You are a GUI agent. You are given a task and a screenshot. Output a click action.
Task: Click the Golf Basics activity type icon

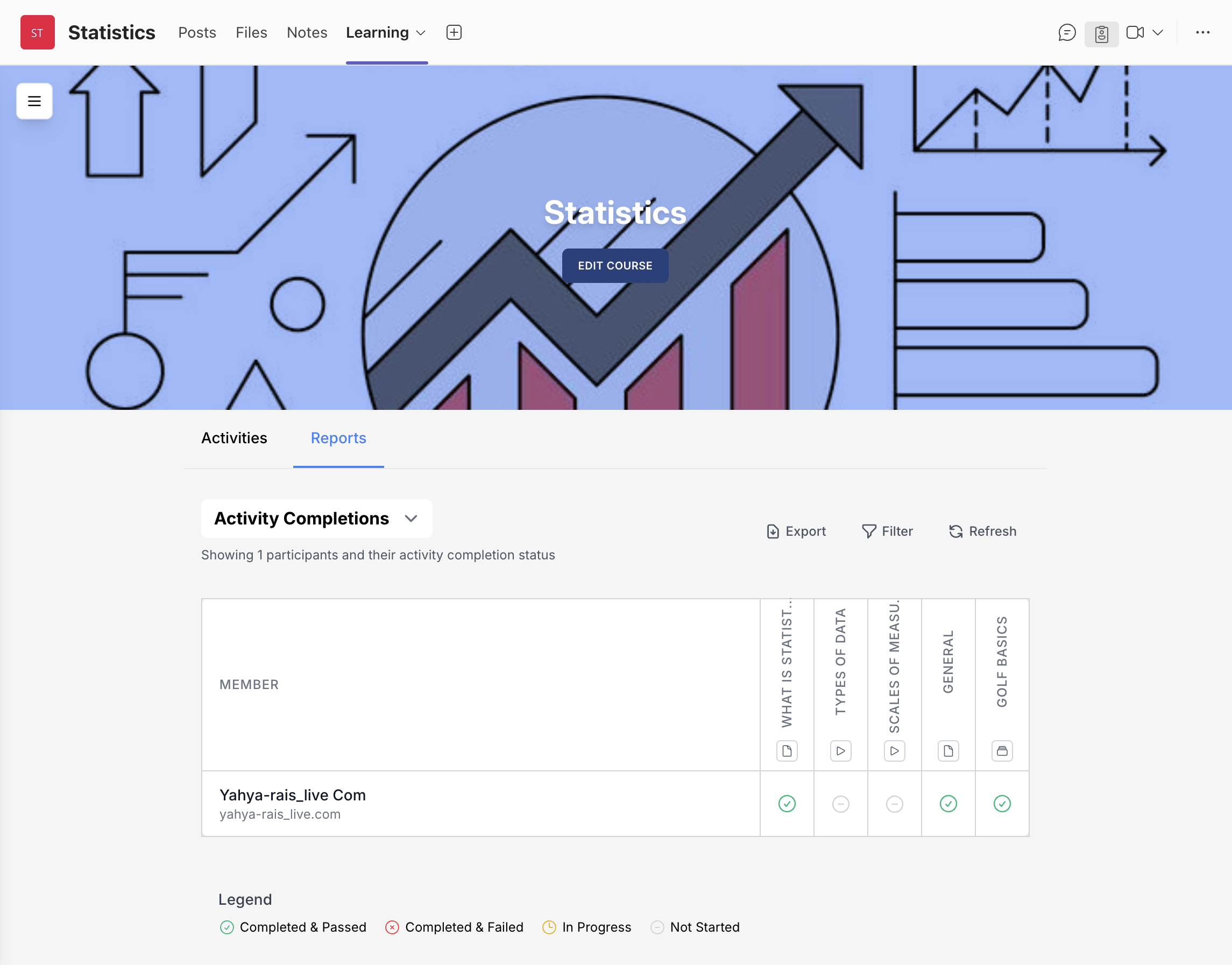(1001, 751)
